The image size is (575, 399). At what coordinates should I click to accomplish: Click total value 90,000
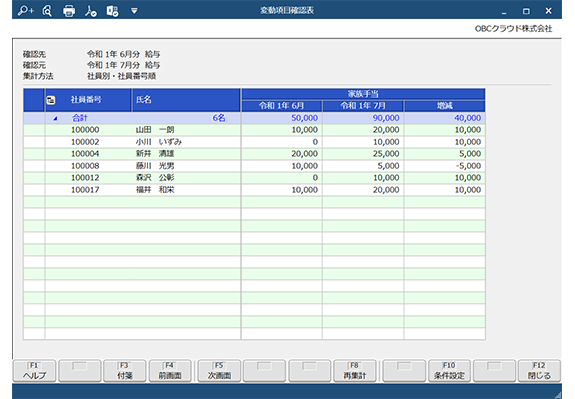386,118
